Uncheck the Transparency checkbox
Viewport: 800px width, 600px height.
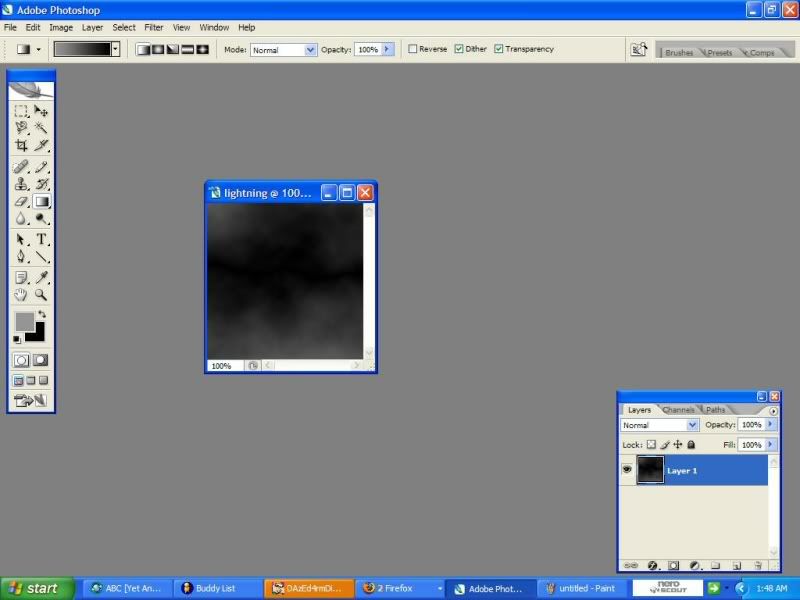[498, 49]
